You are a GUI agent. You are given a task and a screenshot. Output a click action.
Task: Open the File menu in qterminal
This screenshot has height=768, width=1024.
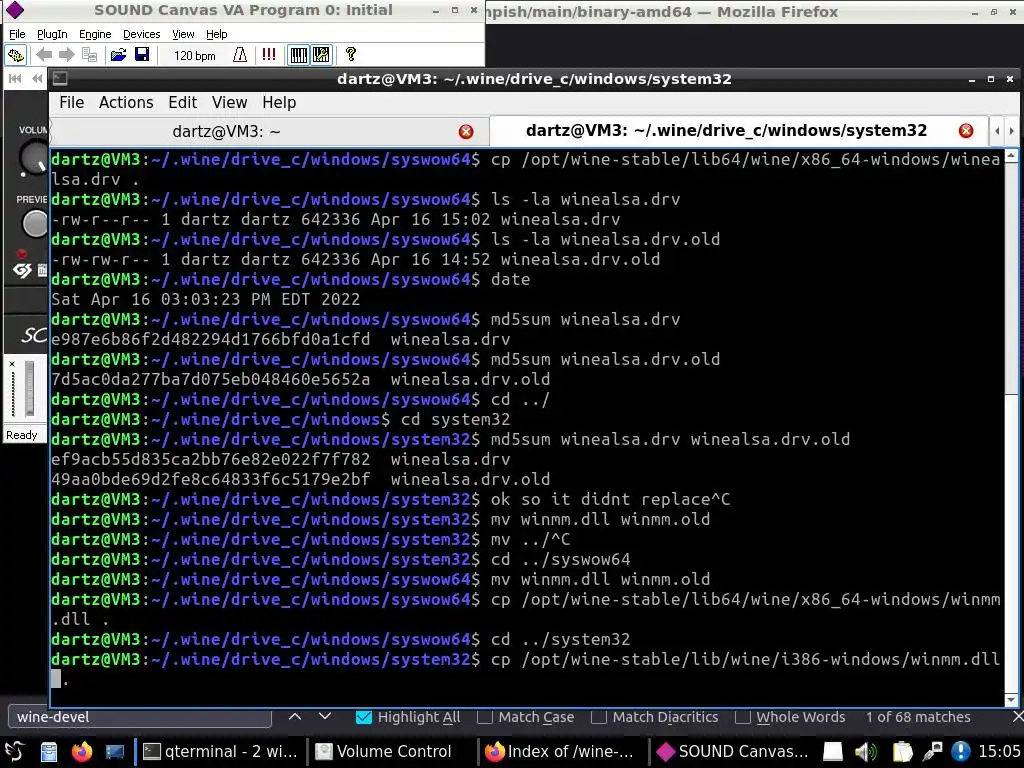coord(72,103)
